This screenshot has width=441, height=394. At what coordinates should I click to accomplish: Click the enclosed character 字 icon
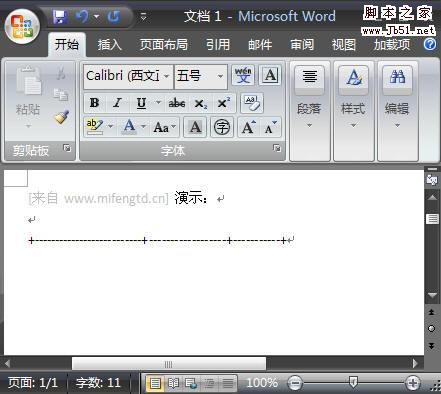pyautogui.click(x=222, y=127)
